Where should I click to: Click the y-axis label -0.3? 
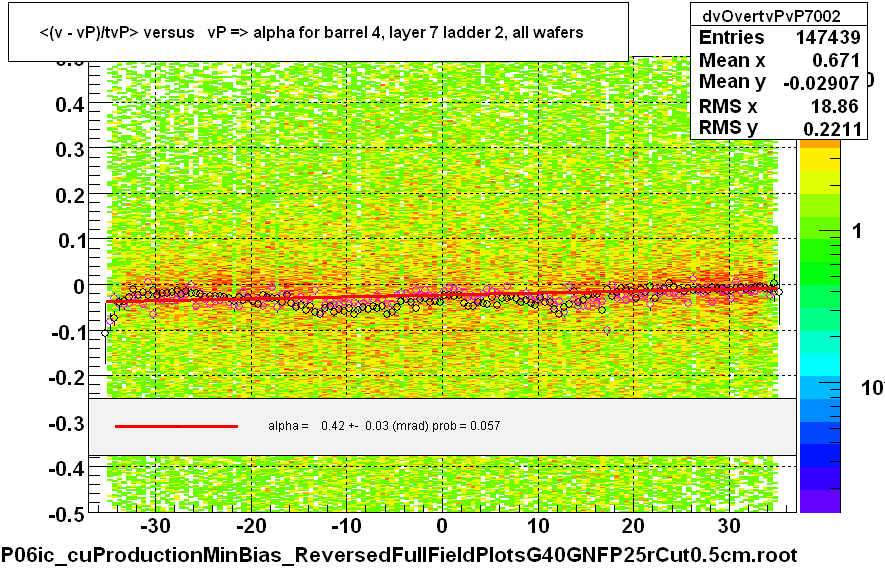[x=67, y=423]
